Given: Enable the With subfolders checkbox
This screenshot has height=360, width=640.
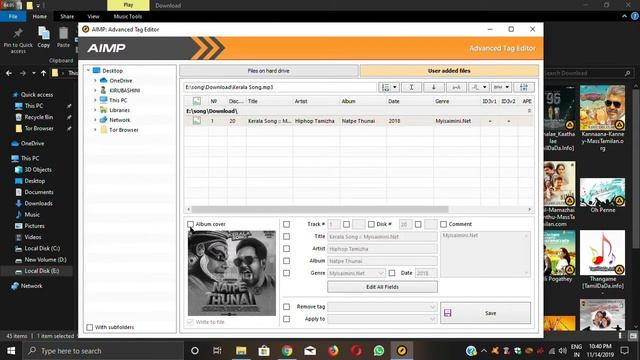Looking at the screenshot, I should tap(90, 327).
